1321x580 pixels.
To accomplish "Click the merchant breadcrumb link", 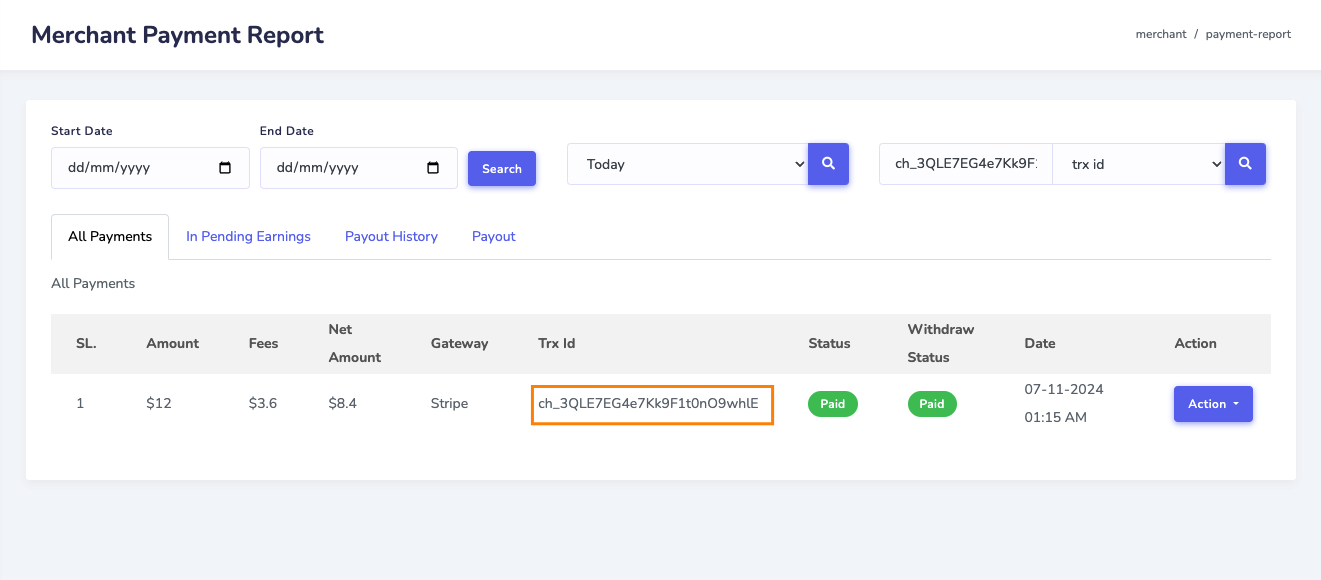I will (x=1160, y=34).
